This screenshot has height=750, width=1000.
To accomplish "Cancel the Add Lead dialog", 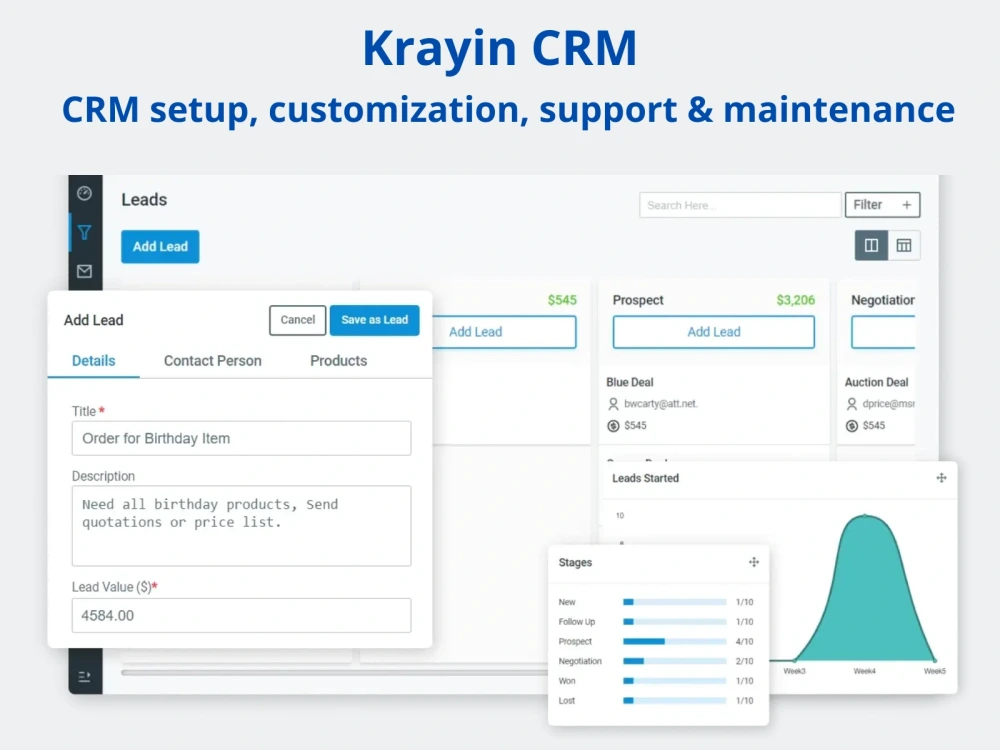I will click(x=298, y=320).
